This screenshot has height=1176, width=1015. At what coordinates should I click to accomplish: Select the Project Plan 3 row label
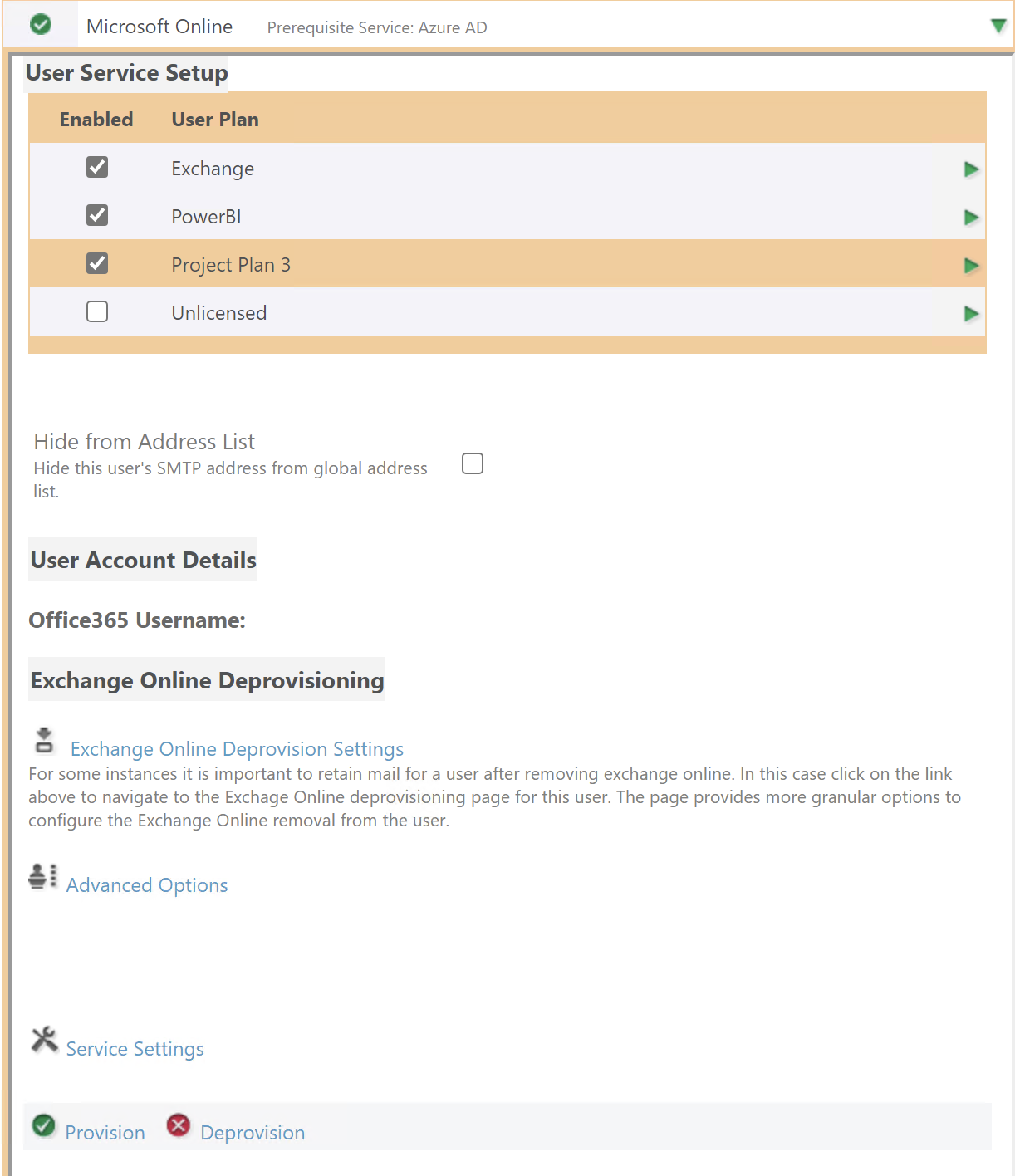tap(231, 265)
